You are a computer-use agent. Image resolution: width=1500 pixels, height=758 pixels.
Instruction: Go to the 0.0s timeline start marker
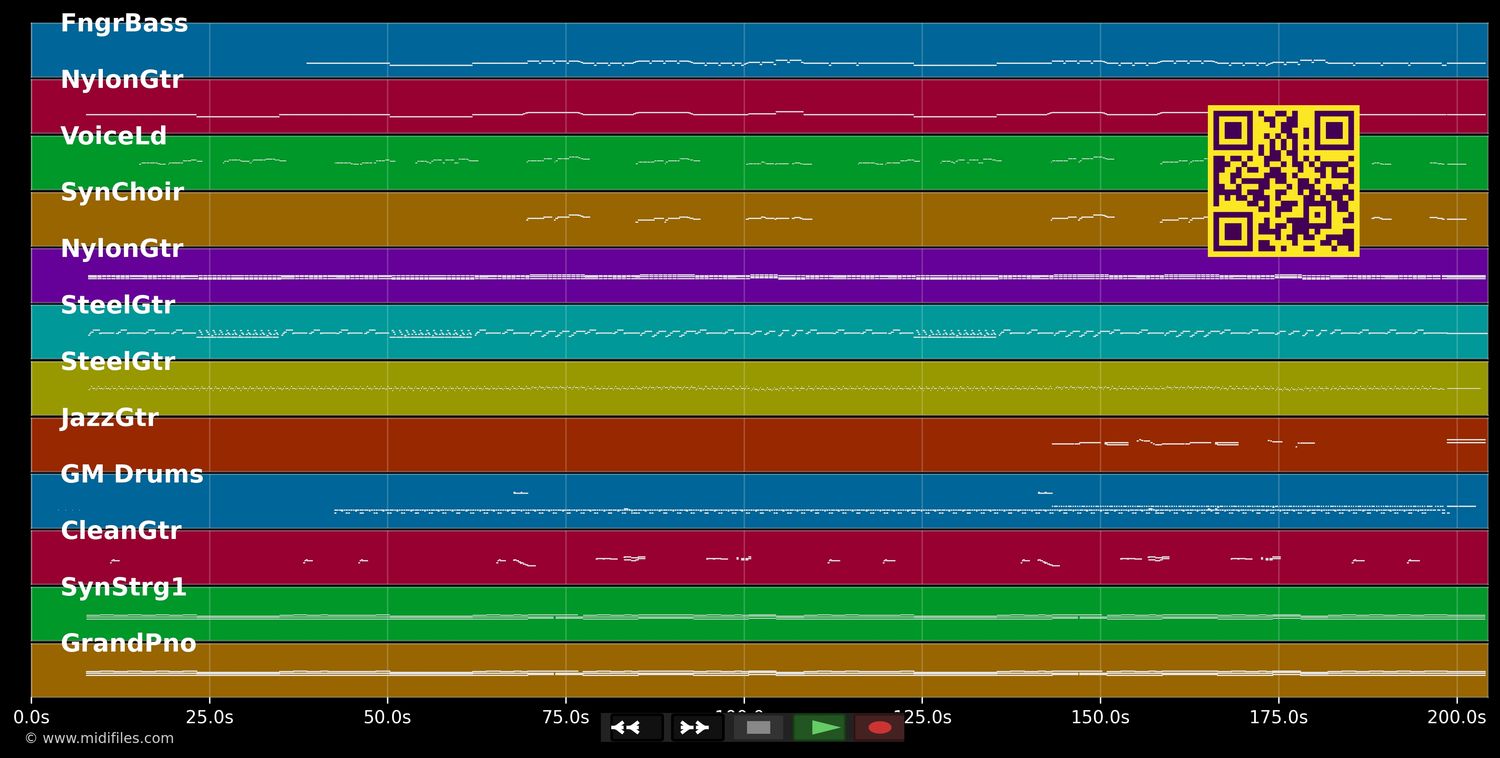(x=31, y=717)
